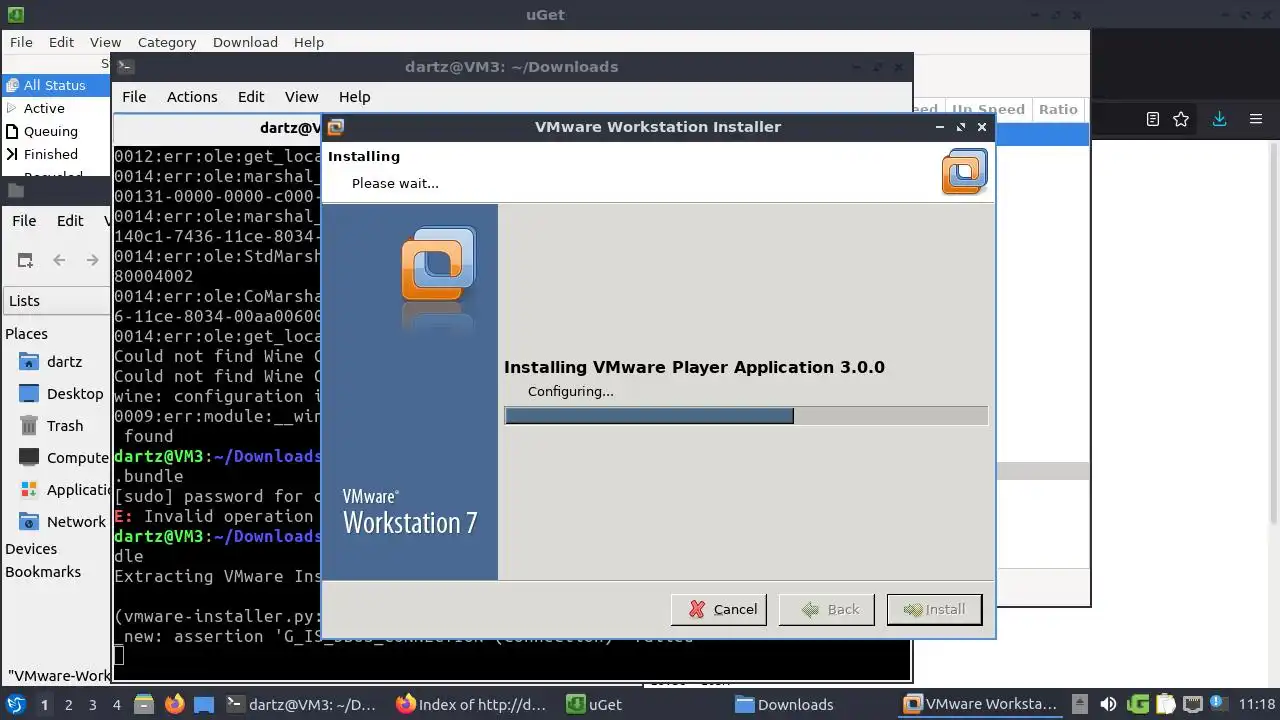The height and width of the screenshot is (720, 1280).
Task: Switch to Downloads taskbar entry
Action: pyautogui.click(x=785, y=704)
